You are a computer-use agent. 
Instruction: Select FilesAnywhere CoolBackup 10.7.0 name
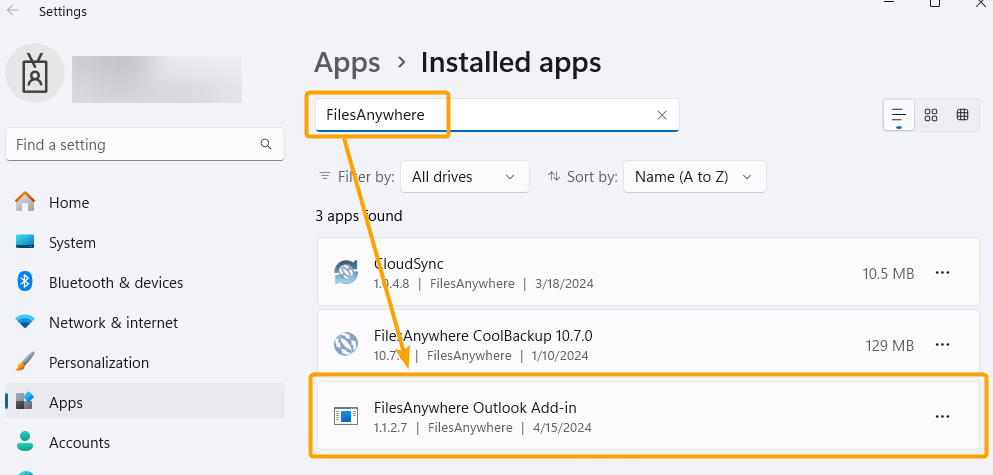click(x=483, y=335)
